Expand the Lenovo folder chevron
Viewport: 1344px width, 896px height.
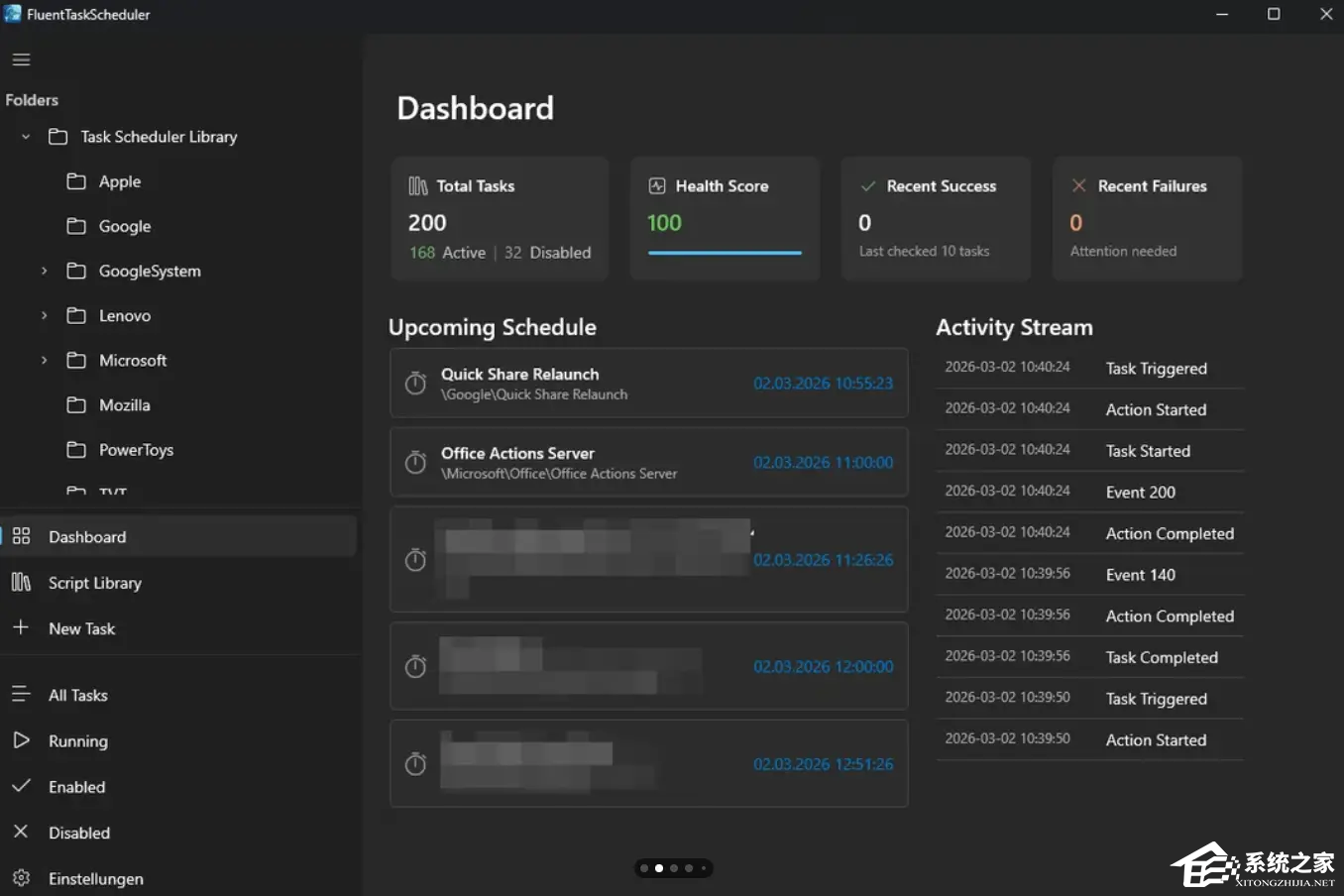pos(44,315)
